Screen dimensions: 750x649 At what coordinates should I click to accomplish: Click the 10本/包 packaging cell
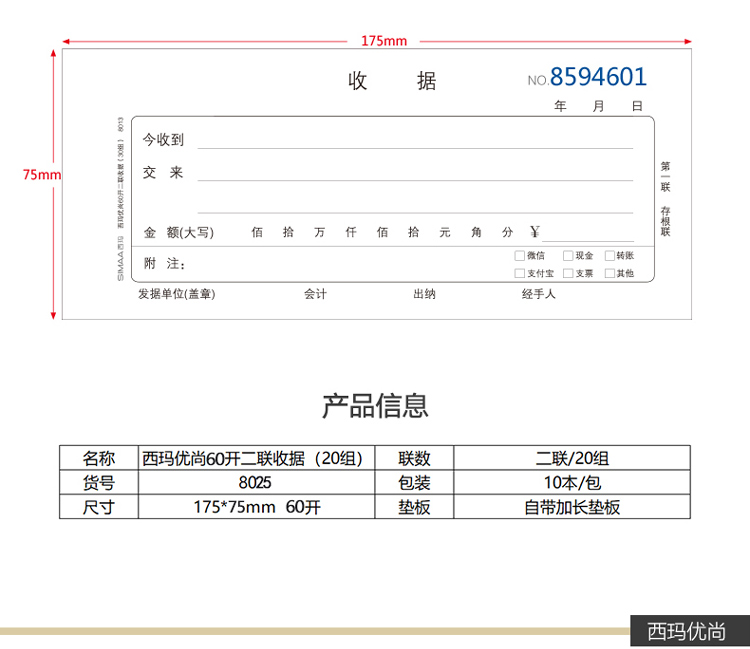[x=572, y=482]
